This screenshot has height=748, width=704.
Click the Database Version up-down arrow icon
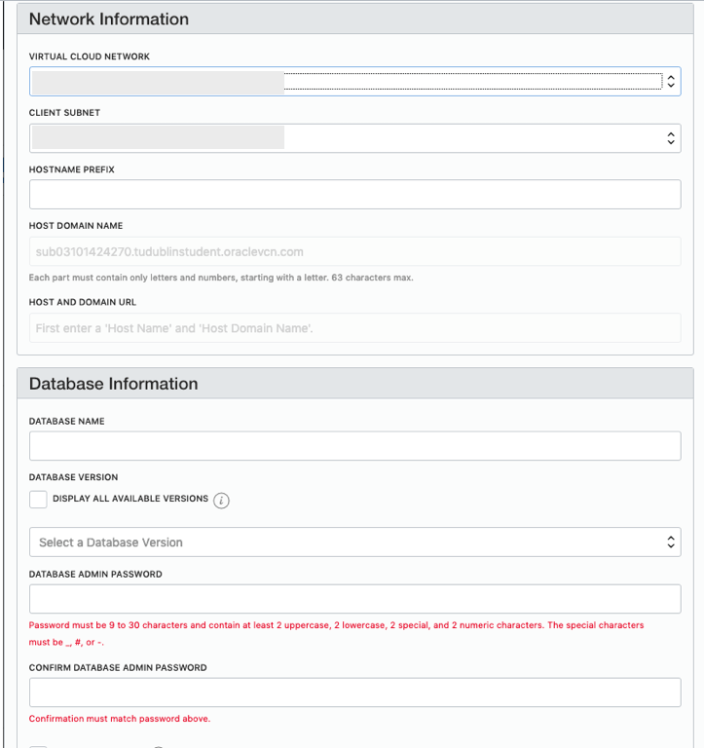tap(672, 542)
